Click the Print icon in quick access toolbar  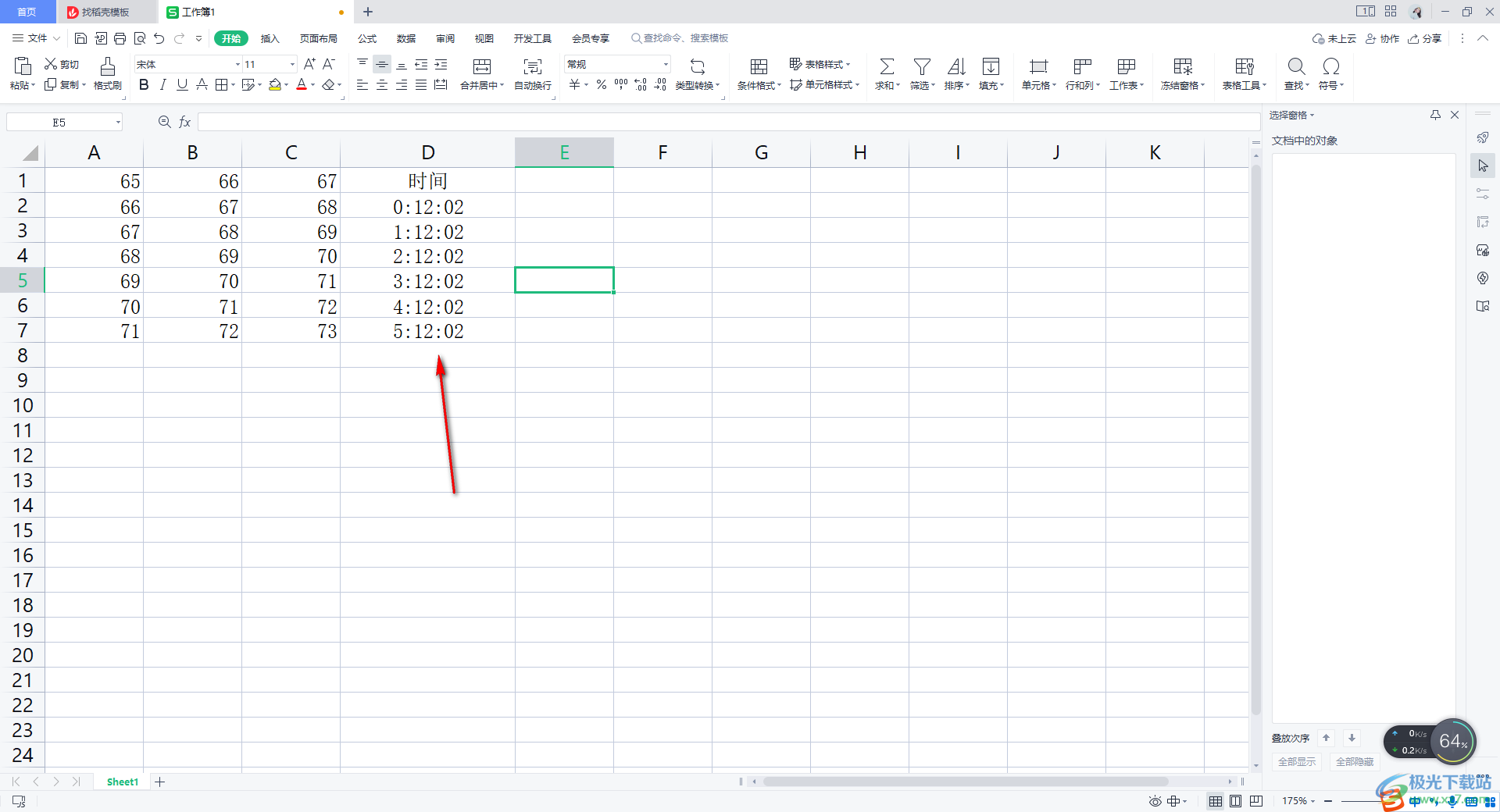click(120, 38)
